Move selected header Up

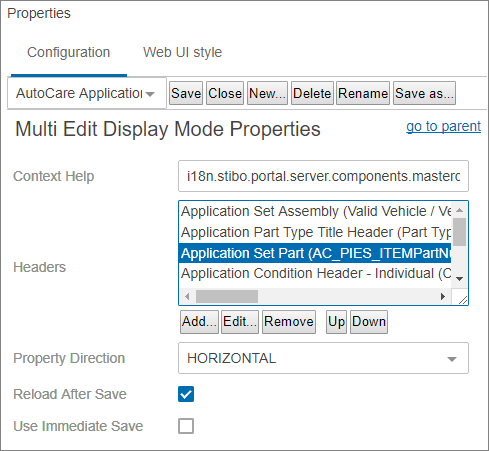pyautogui.click(x=336, y=322)
